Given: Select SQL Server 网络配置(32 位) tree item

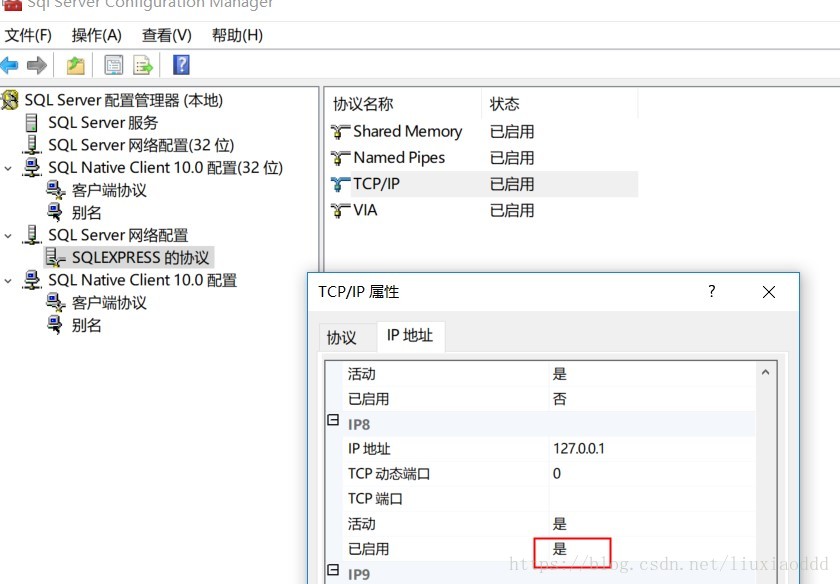Looking at the screenshot, I should (141, 145).
